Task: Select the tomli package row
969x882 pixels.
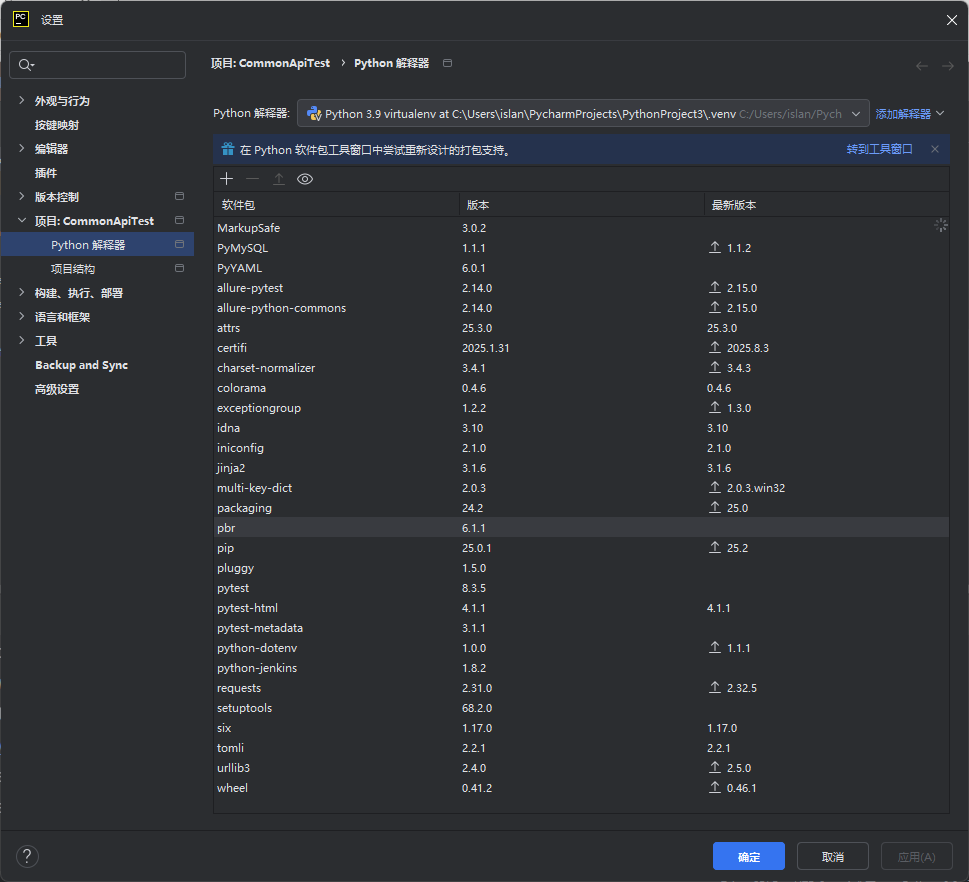Action: point(581,747)
